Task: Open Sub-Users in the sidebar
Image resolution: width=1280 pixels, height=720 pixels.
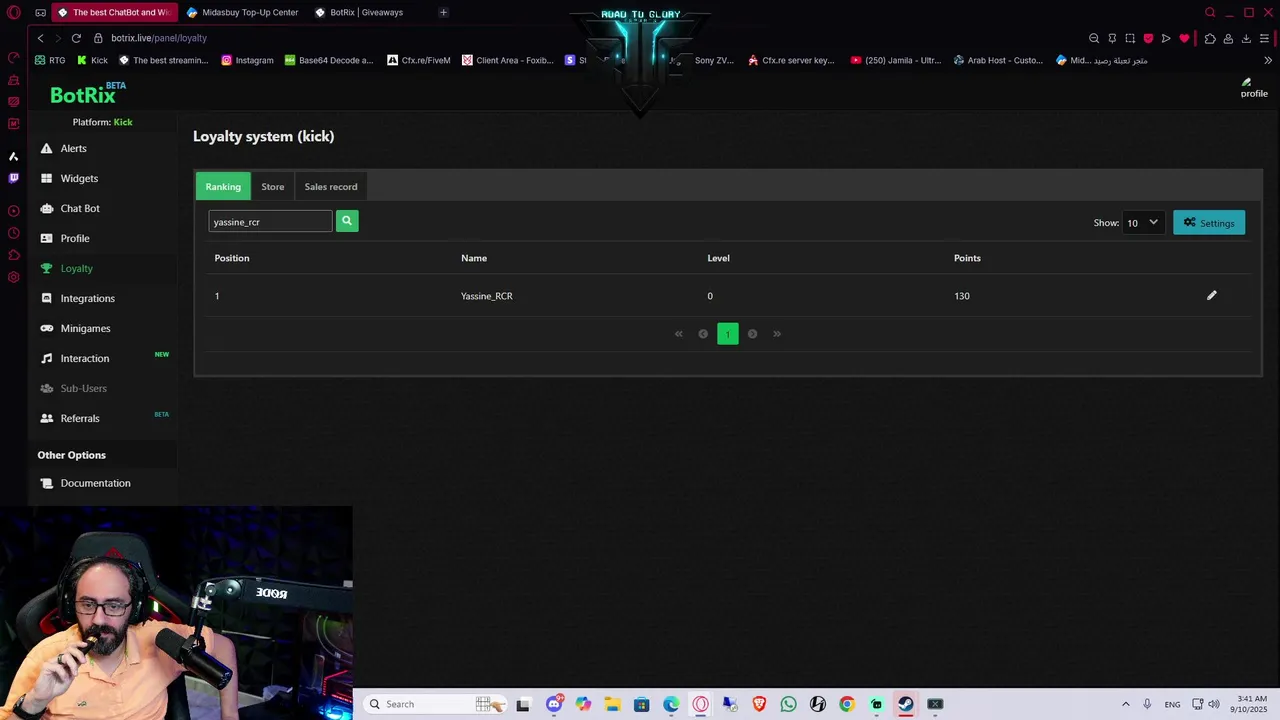Action: pyautogui.click(x=83, y=388)
